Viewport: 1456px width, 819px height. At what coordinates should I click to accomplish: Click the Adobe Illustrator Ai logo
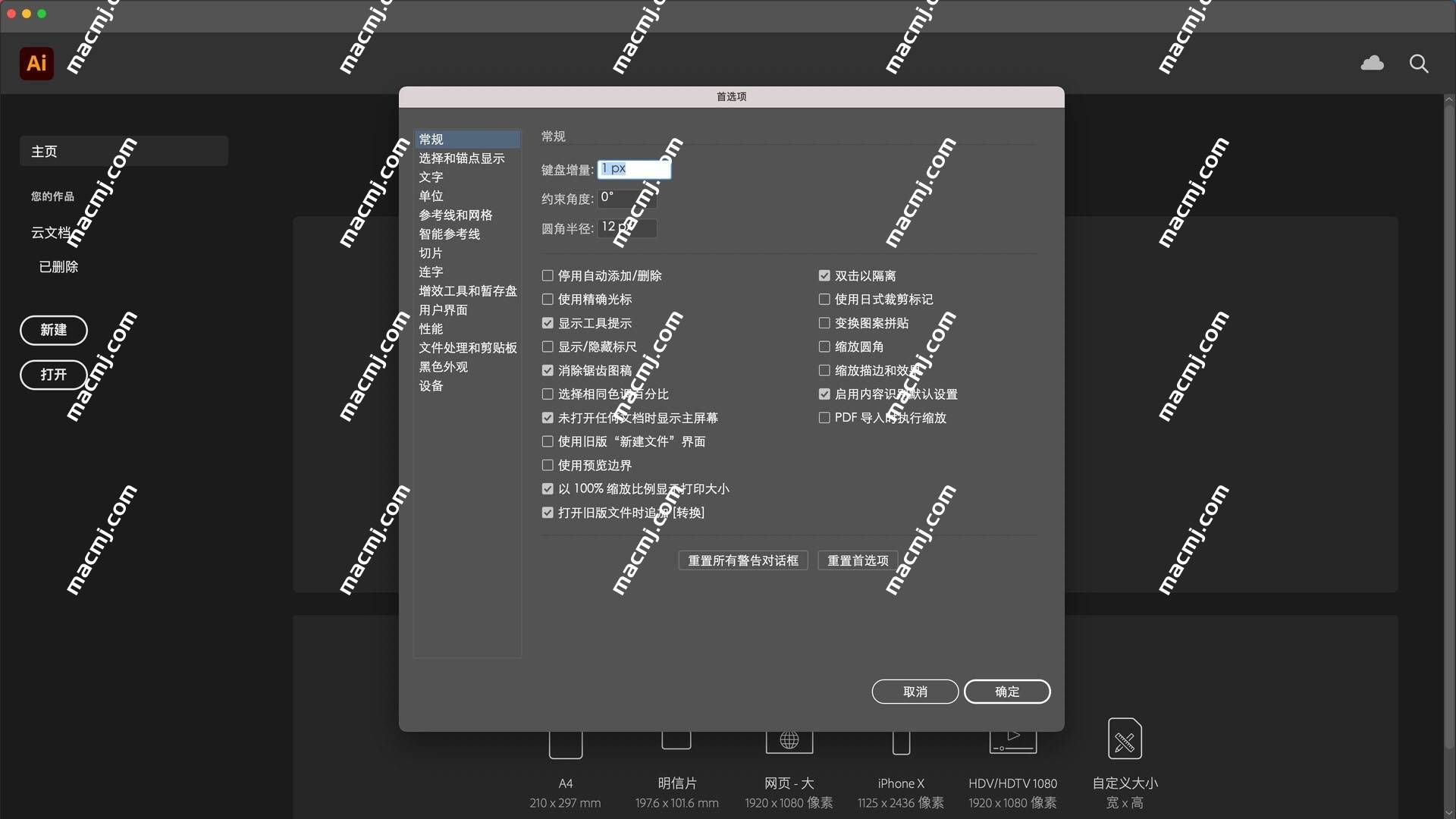click(x=36, y=63)
